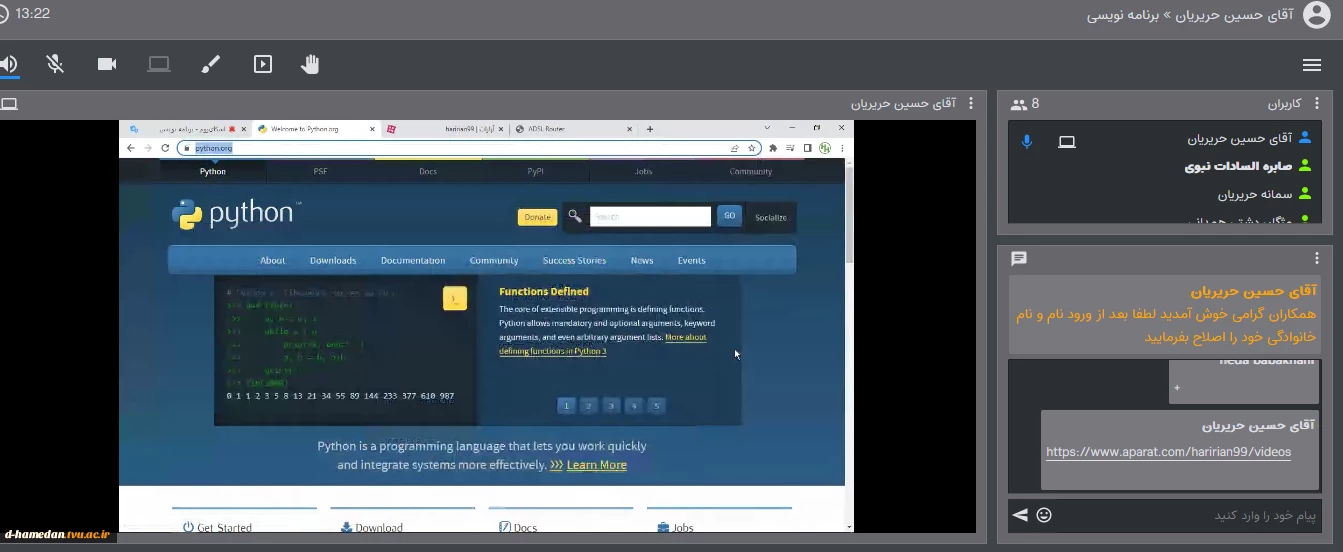The height and width of the screenshot is (552, 1343).
Task: Start screen sharing with laptop icon
Action: pyautogui.click(x=159, y=65)
